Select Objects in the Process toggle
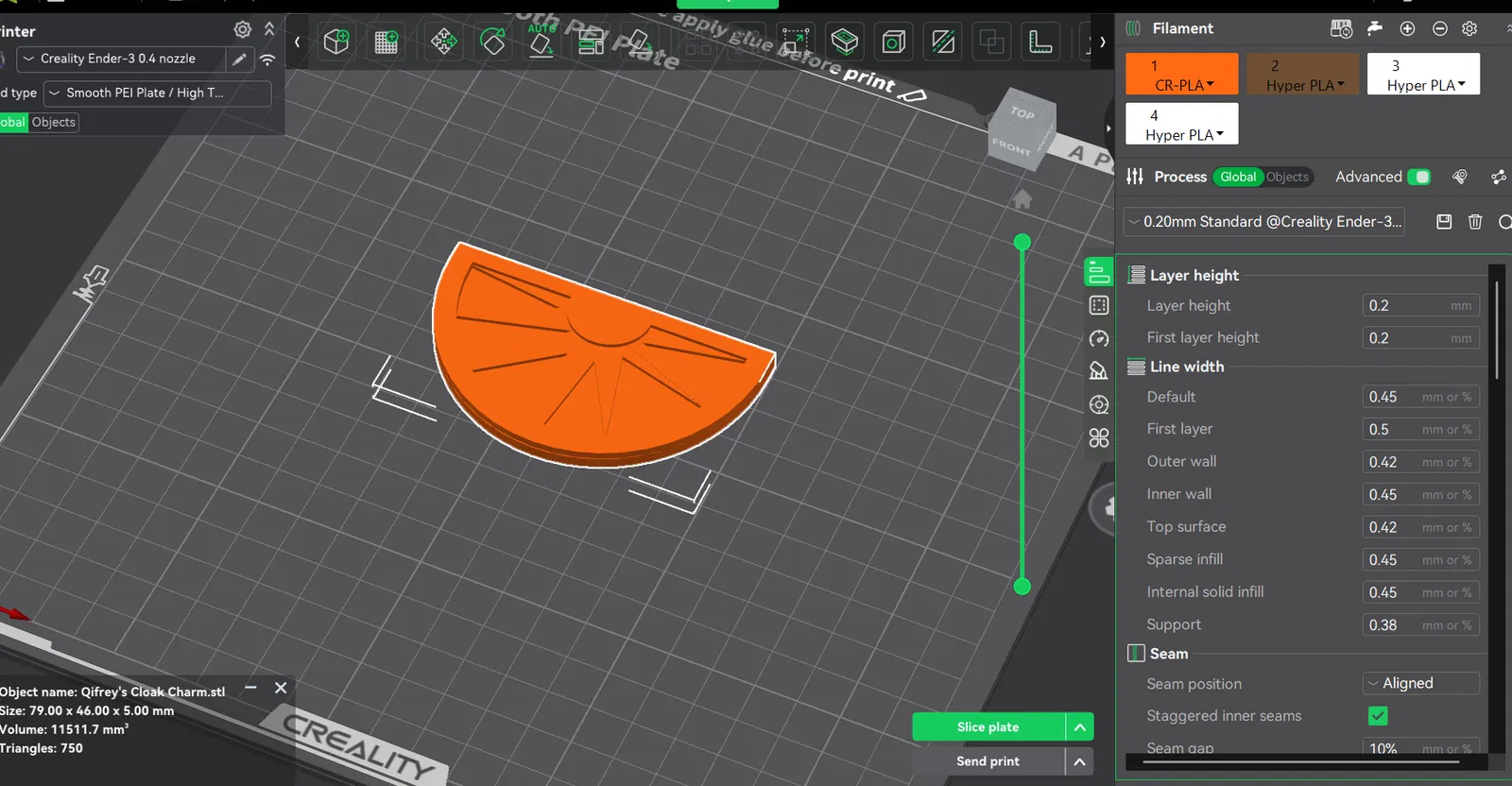The image size is (1512, 786). (x=1287, y=177)
